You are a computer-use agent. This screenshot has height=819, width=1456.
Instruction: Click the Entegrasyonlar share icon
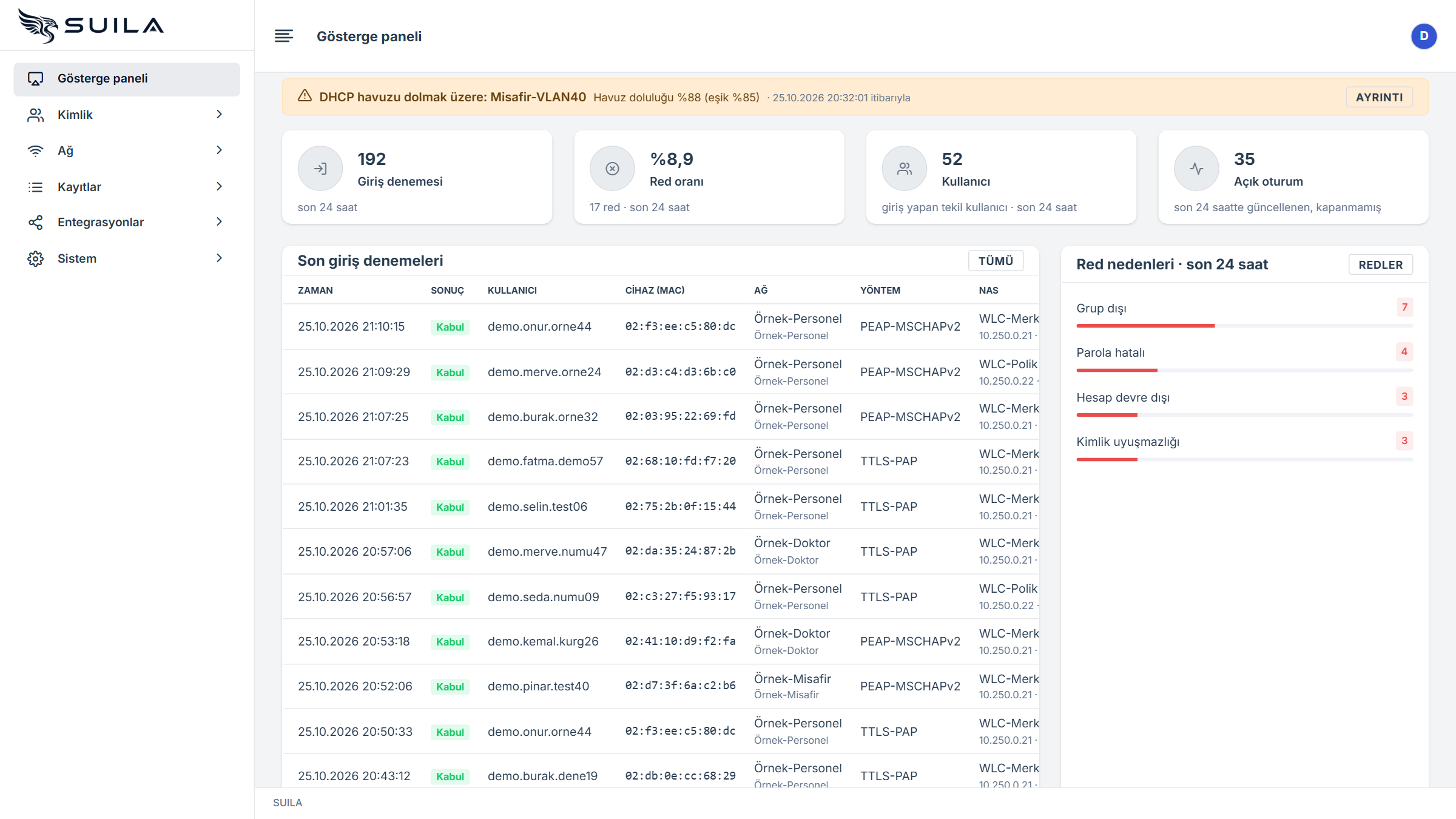[x=36, y=222]
